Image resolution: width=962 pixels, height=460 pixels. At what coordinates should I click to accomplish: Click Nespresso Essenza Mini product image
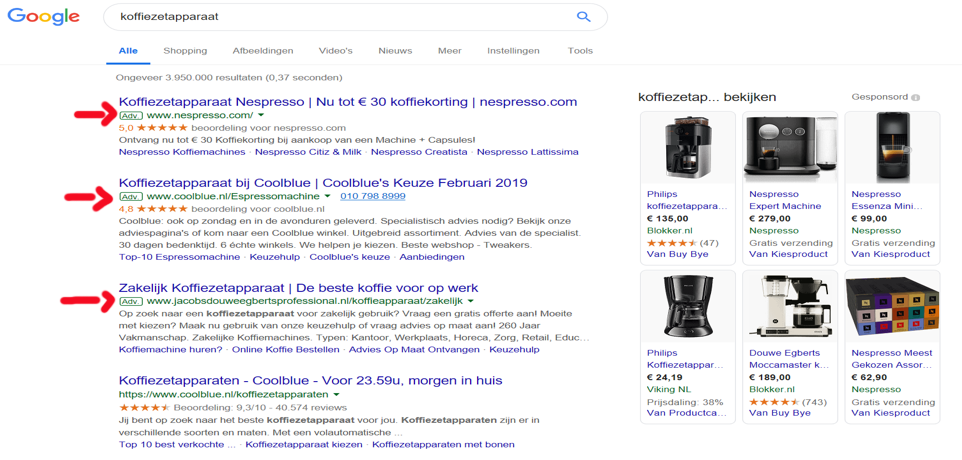pyautogui.click(x=892, y=147)
